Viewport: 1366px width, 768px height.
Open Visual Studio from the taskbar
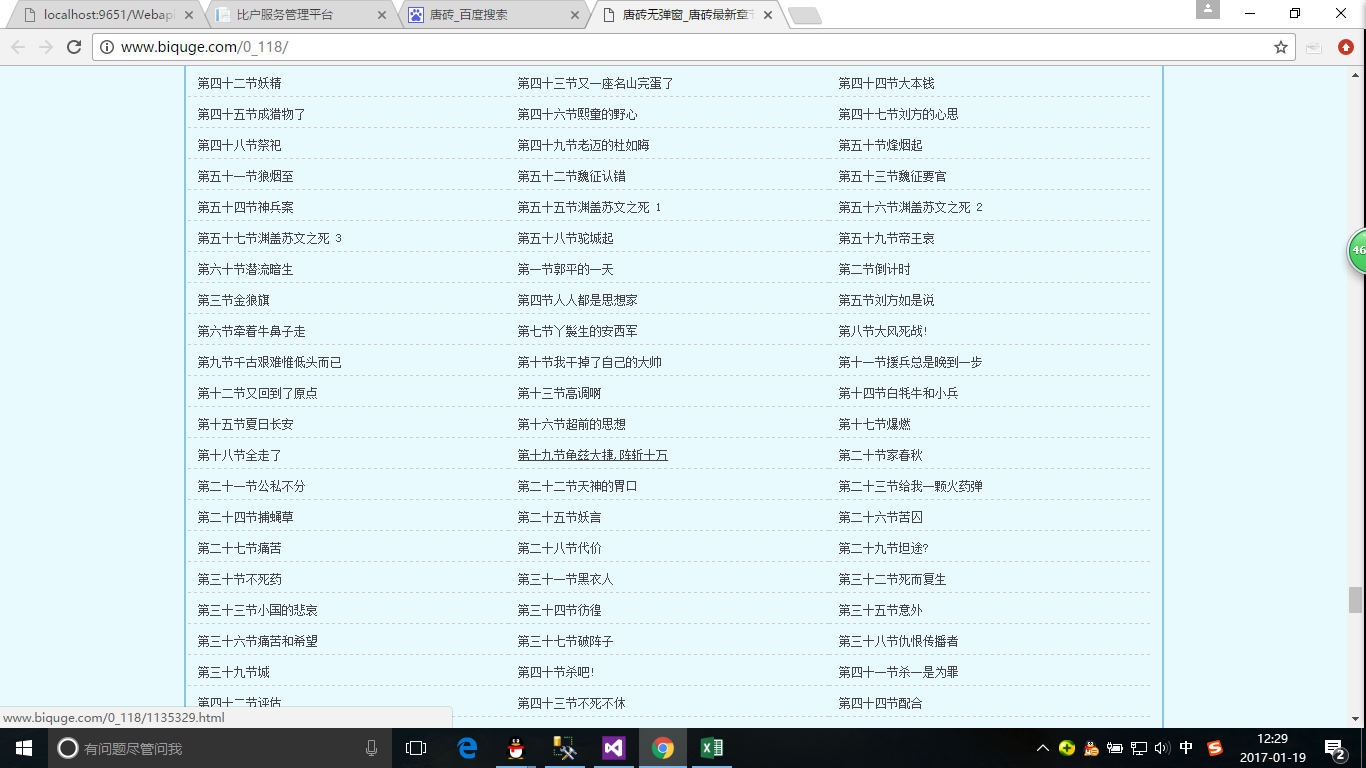613,748
